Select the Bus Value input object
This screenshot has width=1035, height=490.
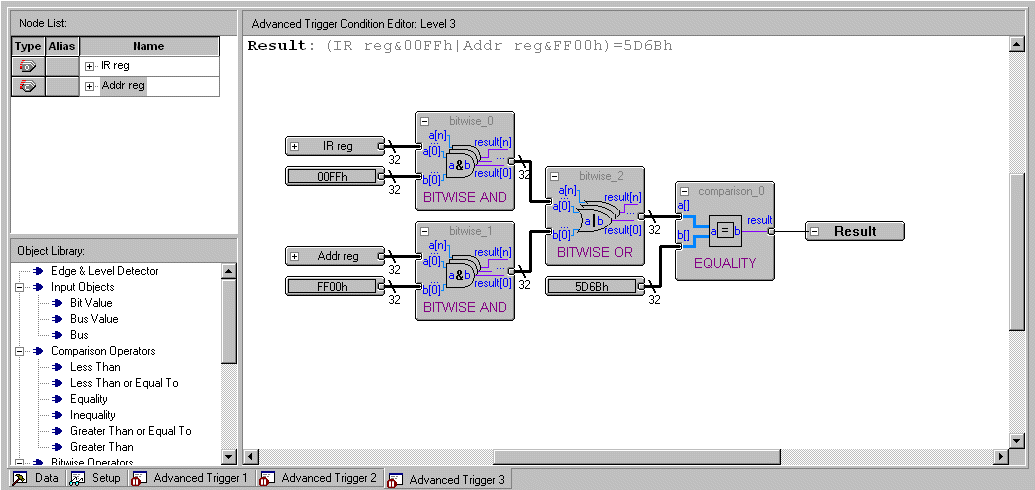click(x=93, y=319)
